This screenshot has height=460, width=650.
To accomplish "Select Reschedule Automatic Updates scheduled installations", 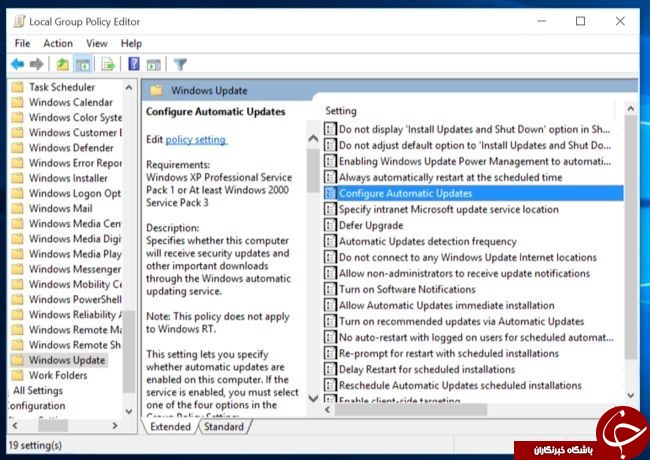I will tap(460, 385).
